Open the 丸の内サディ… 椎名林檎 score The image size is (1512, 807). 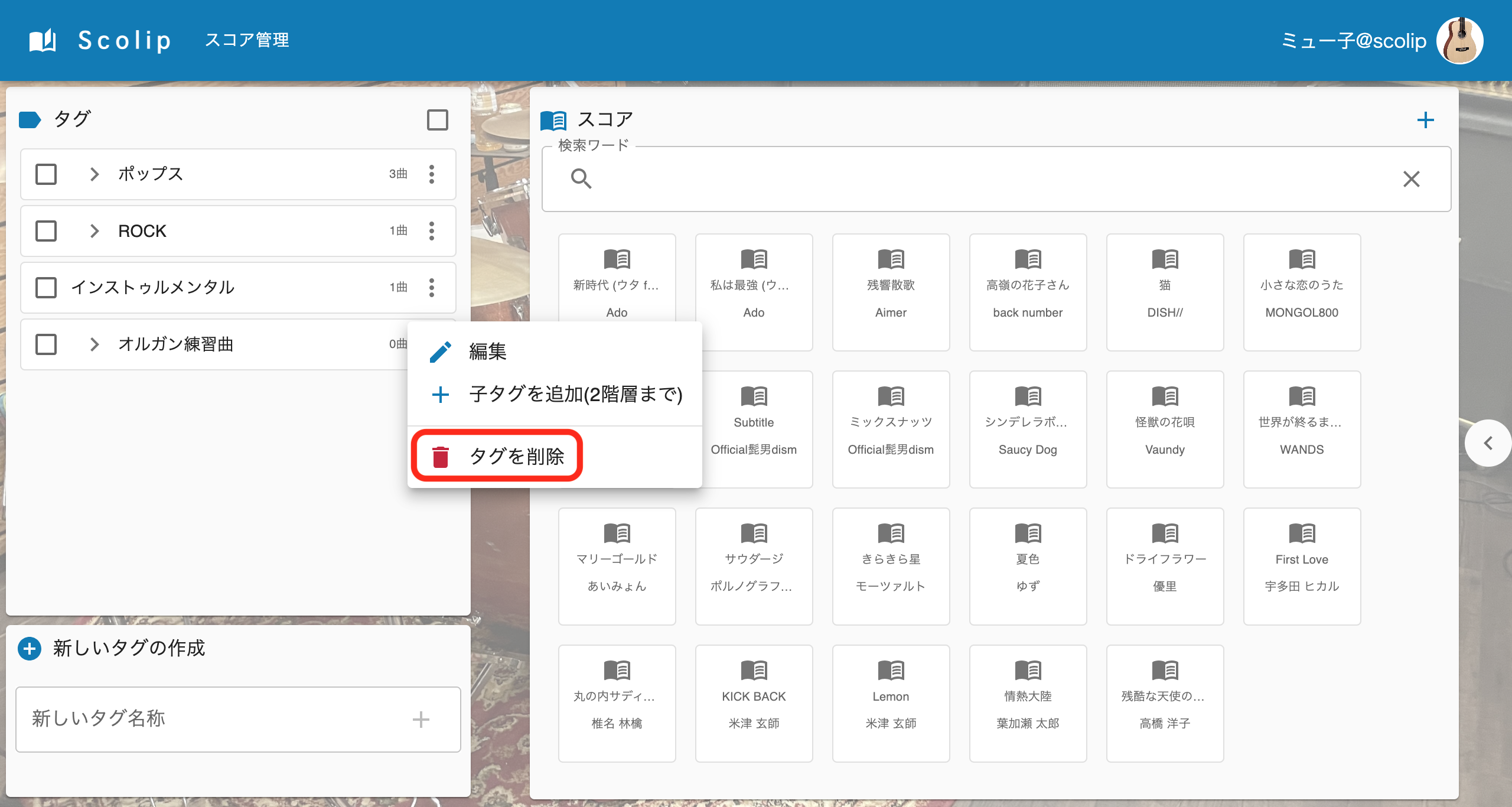tap(617, 703)
